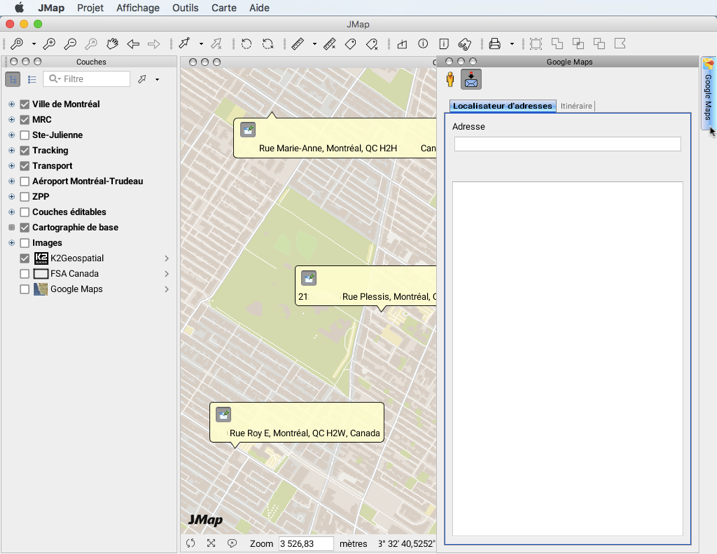Screen dimensions: 717x554
Task: Select the zoom search tool in toolbar
Action: click(x=17, y=44)
